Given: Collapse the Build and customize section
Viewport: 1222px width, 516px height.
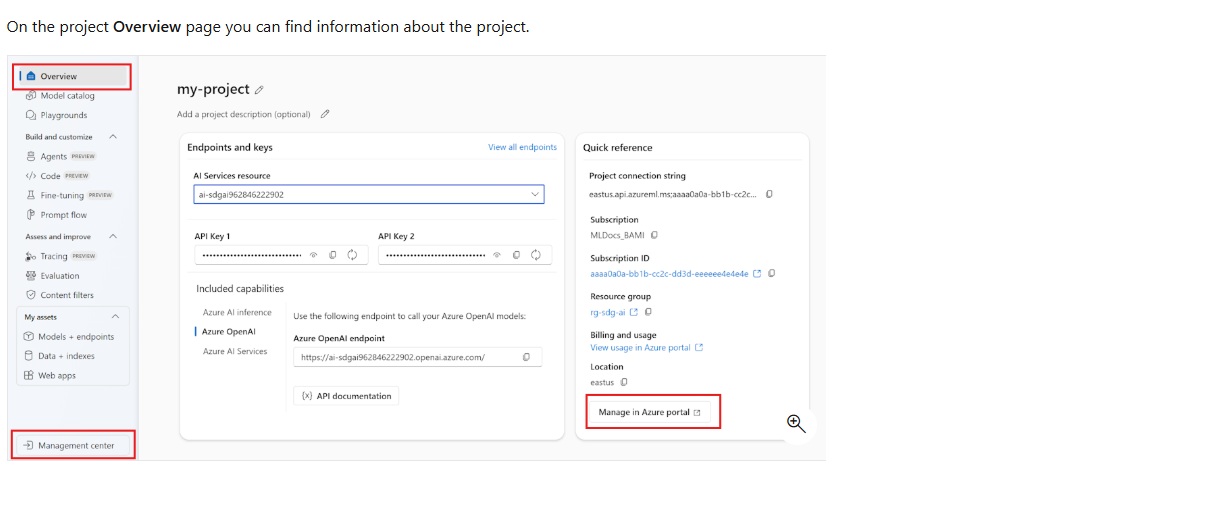Looking at the screenshot, I should tap(113, 137).
